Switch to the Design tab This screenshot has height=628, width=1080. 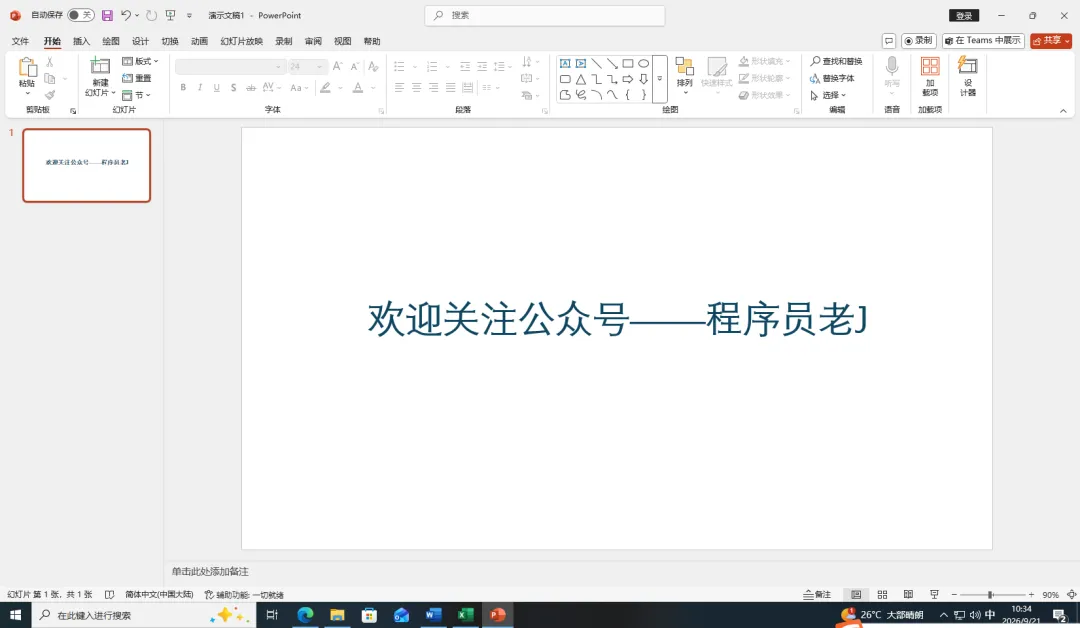coord(141,41)
